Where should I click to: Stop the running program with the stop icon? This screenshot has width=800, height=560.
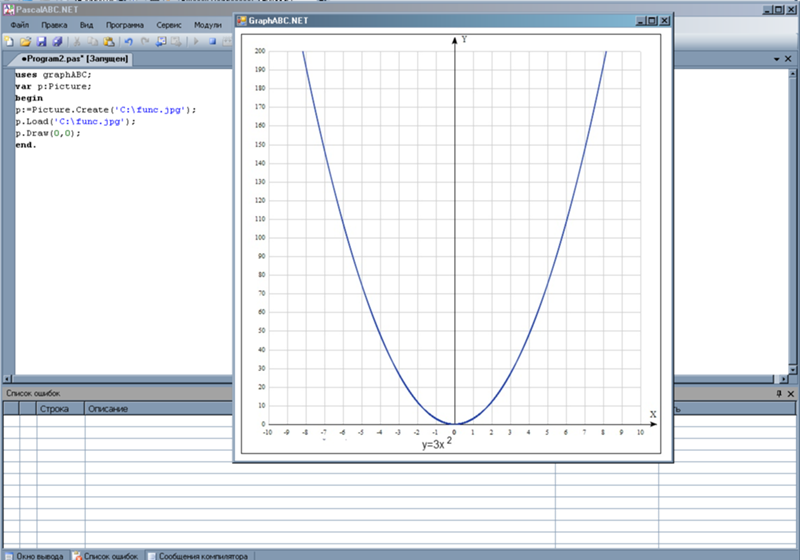pos(212,42)
